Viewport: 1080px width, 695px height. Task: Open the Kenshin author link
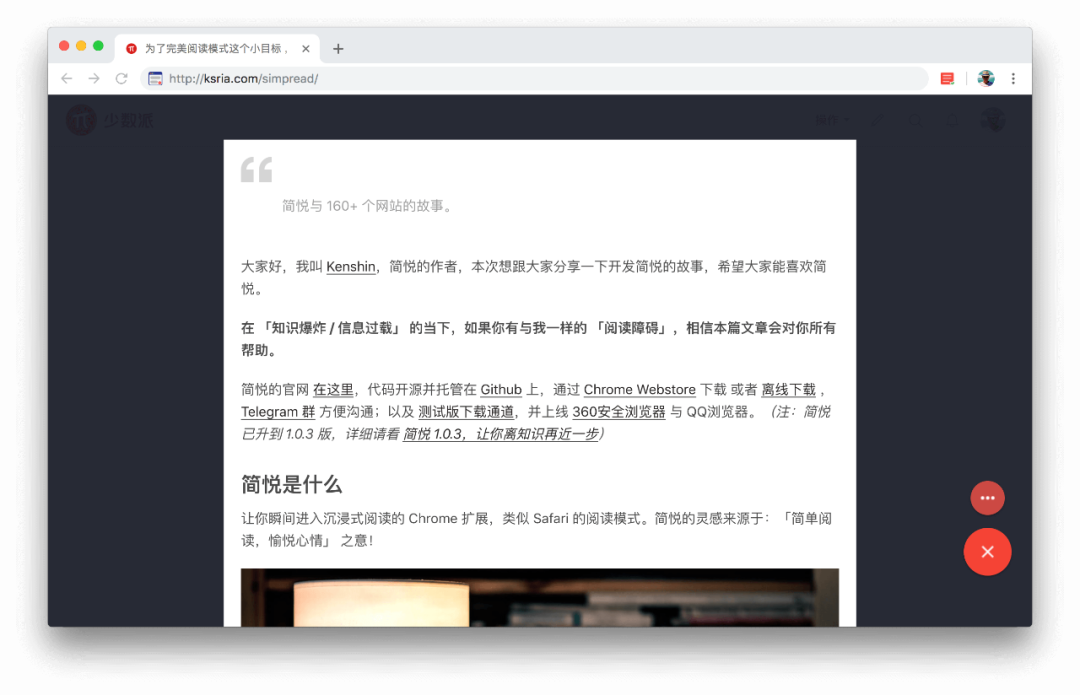coord(351,267)
